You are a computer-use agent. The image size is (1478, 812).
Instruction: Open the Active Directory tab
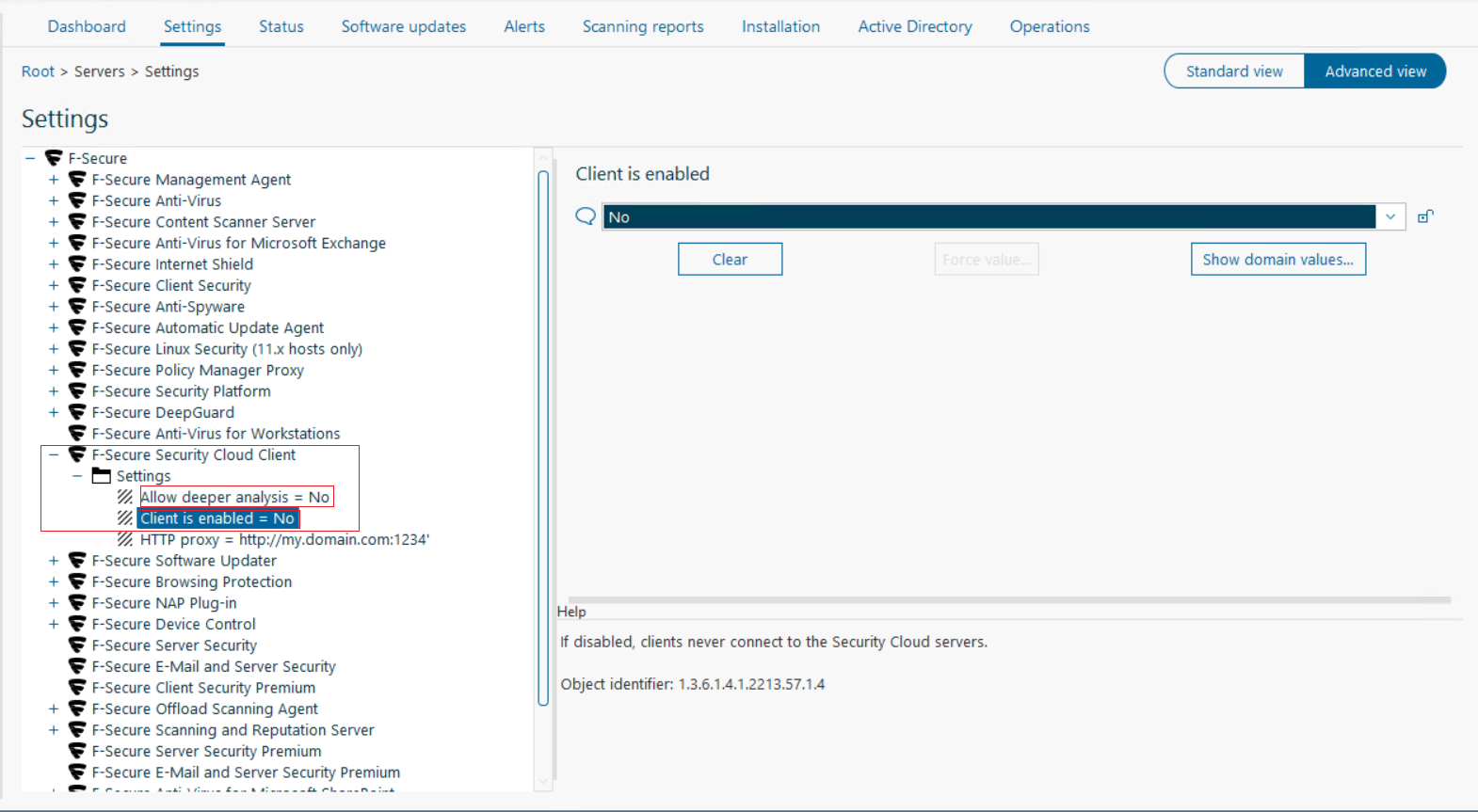(915, 26)
